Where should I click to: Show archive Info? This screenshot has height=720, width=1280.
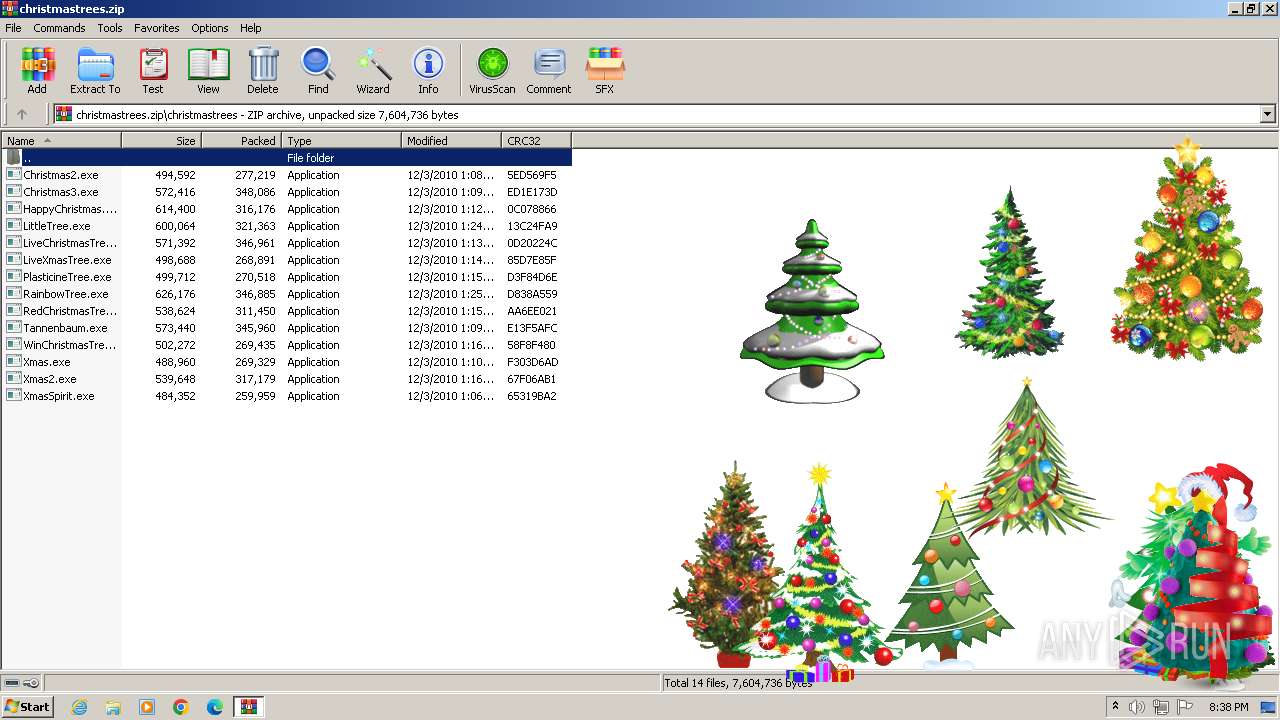click(x=428, y=70)
